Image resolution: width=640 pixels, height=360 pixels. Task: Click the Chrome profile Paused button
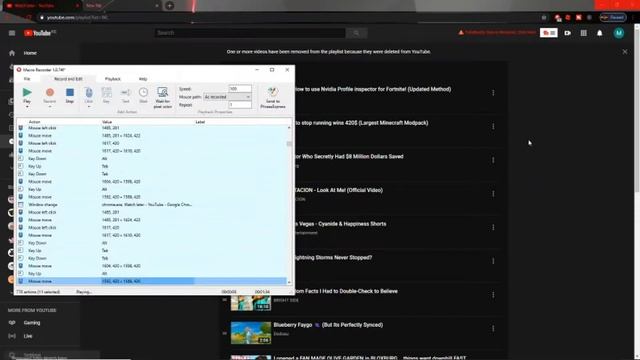pyautogui.click(x=613, y=18)
